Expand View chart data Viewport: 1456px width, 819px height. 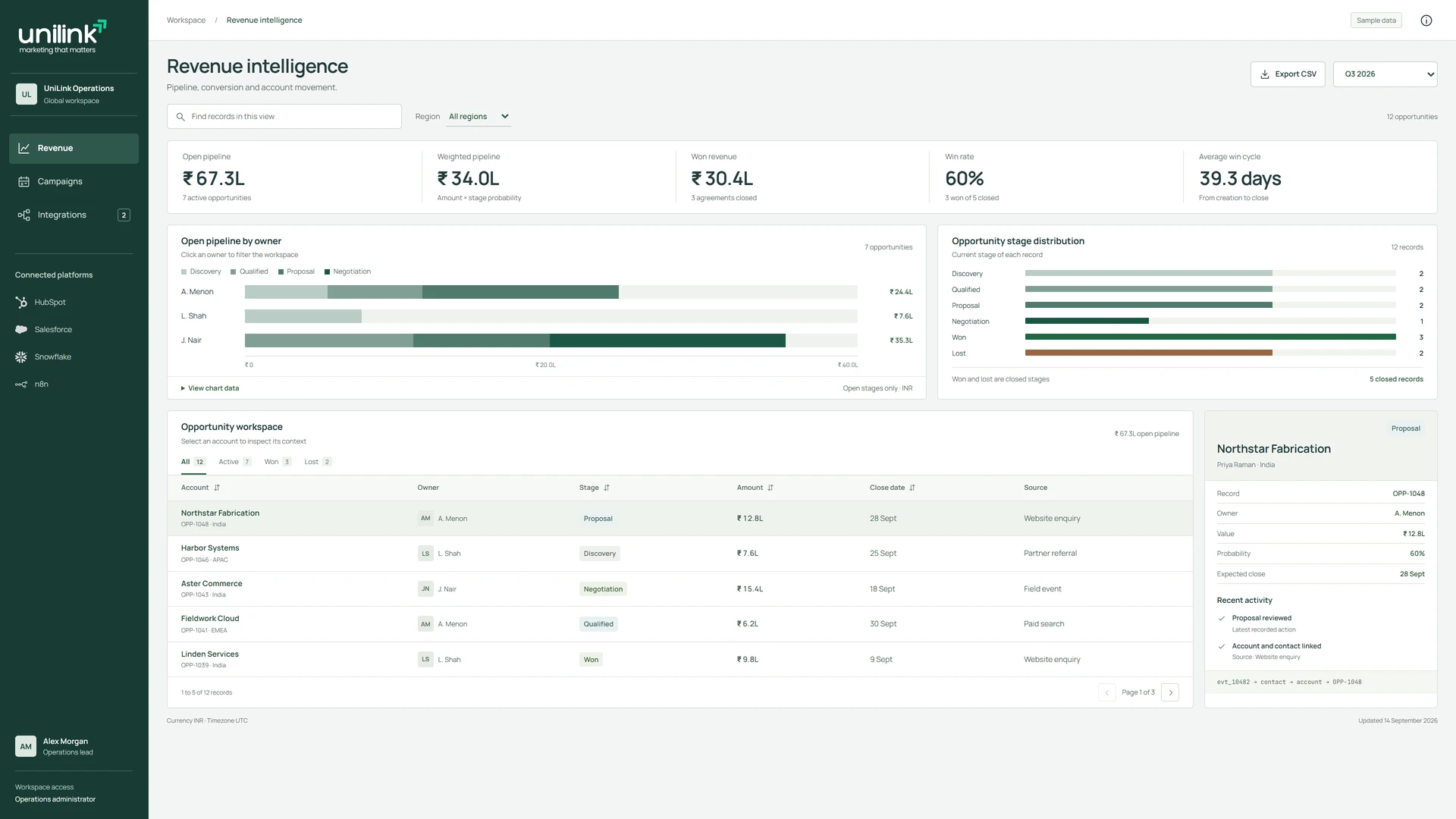click(210, 388)
